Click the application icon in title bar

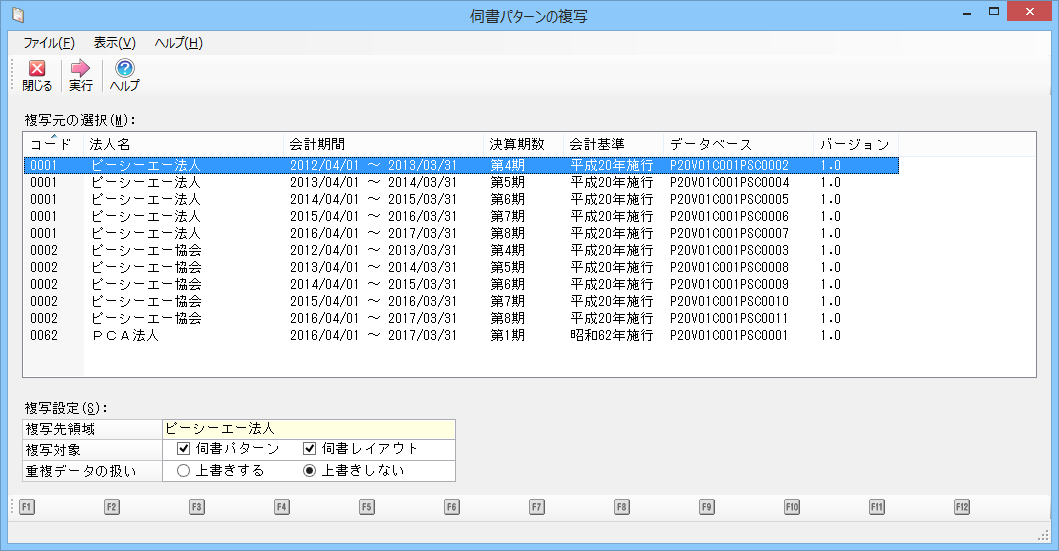click(x=16, y=13)
